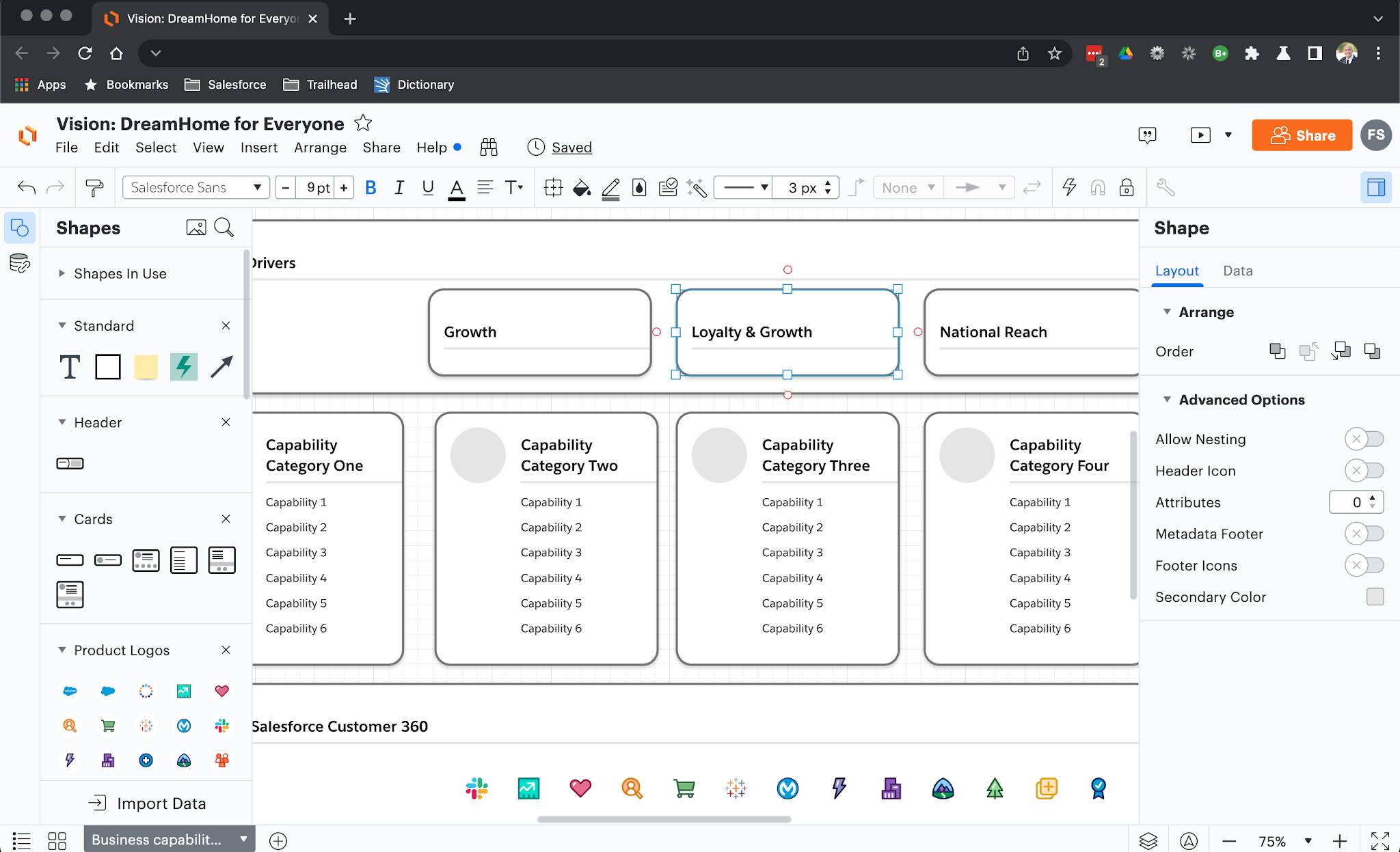Click the fill color bucket icon
The width and height of the screenshot is (1400, 852).
[x=582, y=188]
